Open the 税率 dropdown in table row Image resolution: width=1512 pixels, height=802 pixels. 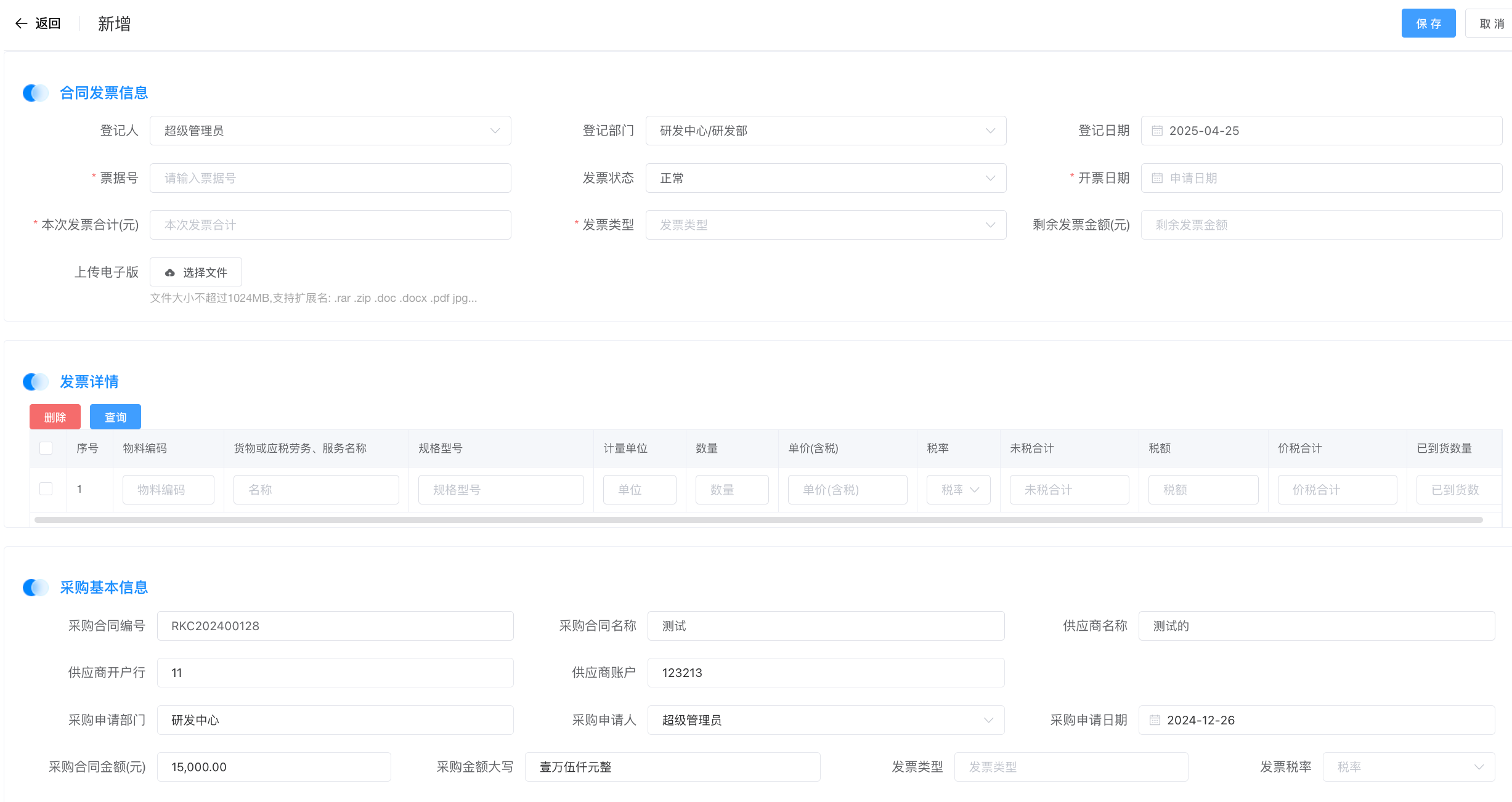tap(959, 490)
